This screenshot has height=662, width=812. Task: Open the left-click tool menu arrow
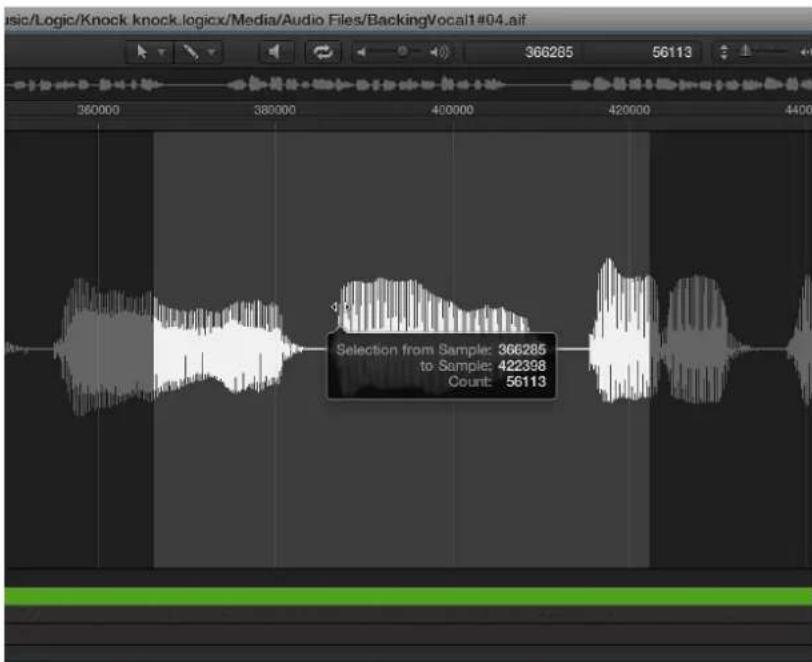pyautogui.click(x=162, y=52)
